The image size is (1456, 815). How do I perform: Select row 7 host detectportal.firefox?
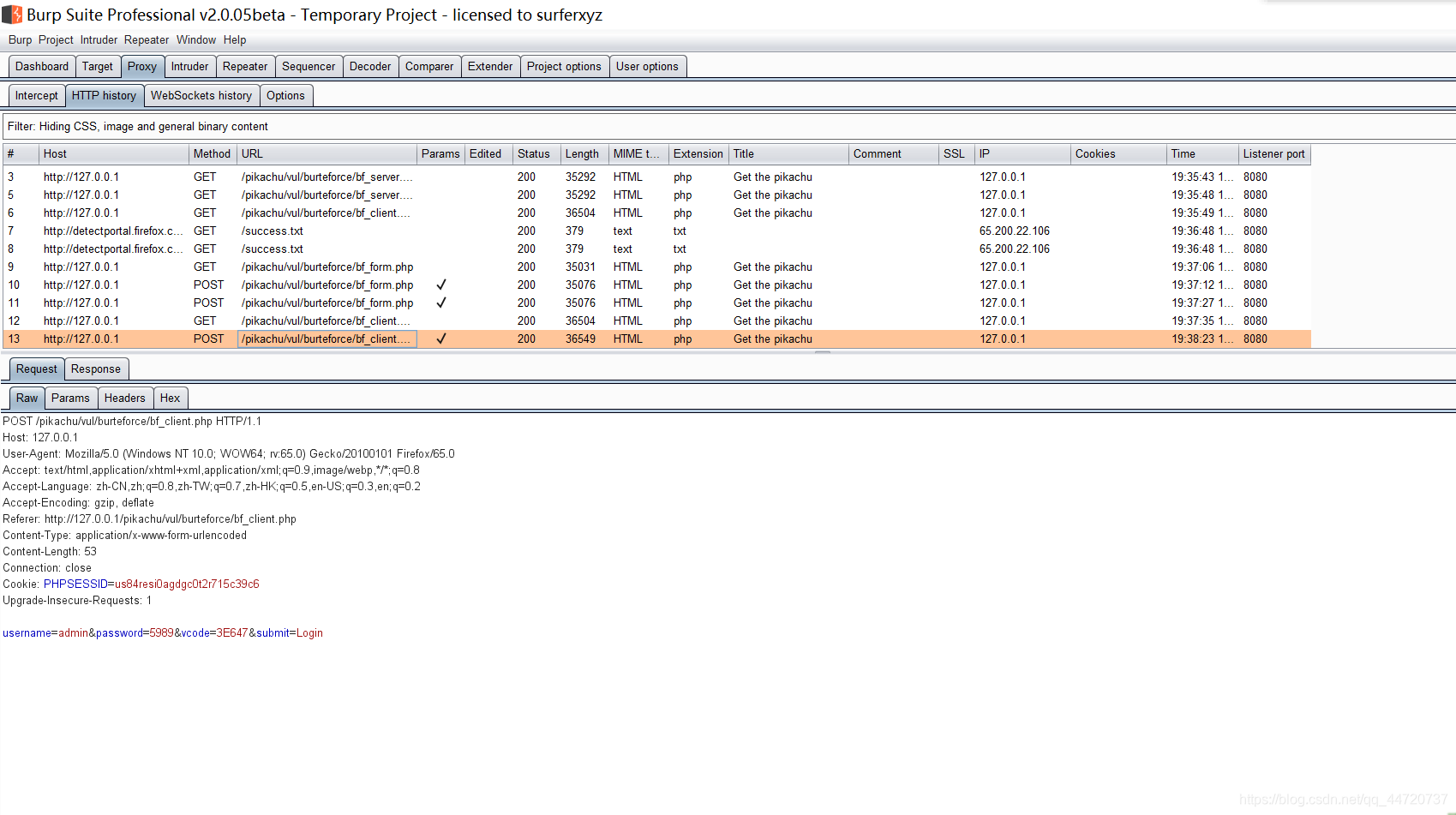(x=113, y=231)
